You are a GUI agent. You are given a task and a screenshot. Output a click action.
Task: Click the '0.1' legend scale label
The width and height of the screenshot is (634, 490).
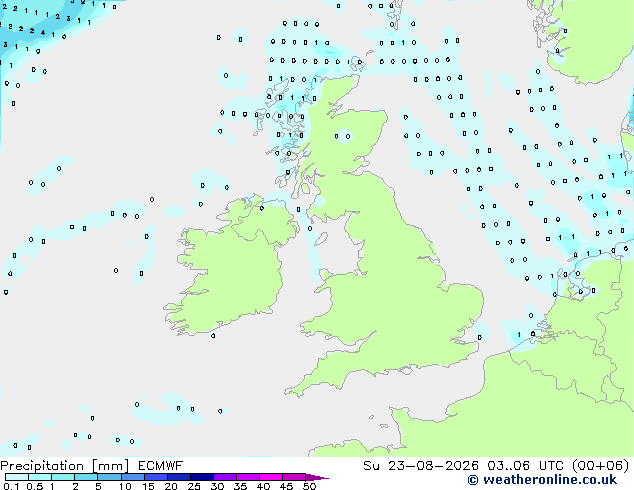tap(11, 486)
